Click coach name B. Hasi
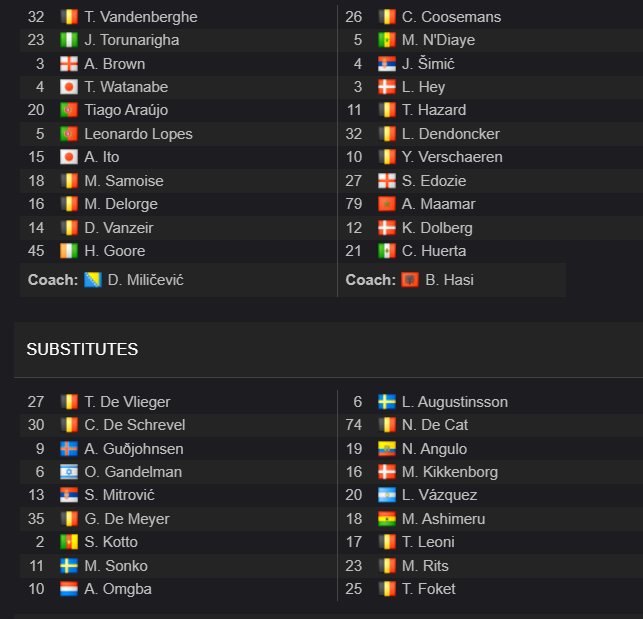 tap(449, 280)
